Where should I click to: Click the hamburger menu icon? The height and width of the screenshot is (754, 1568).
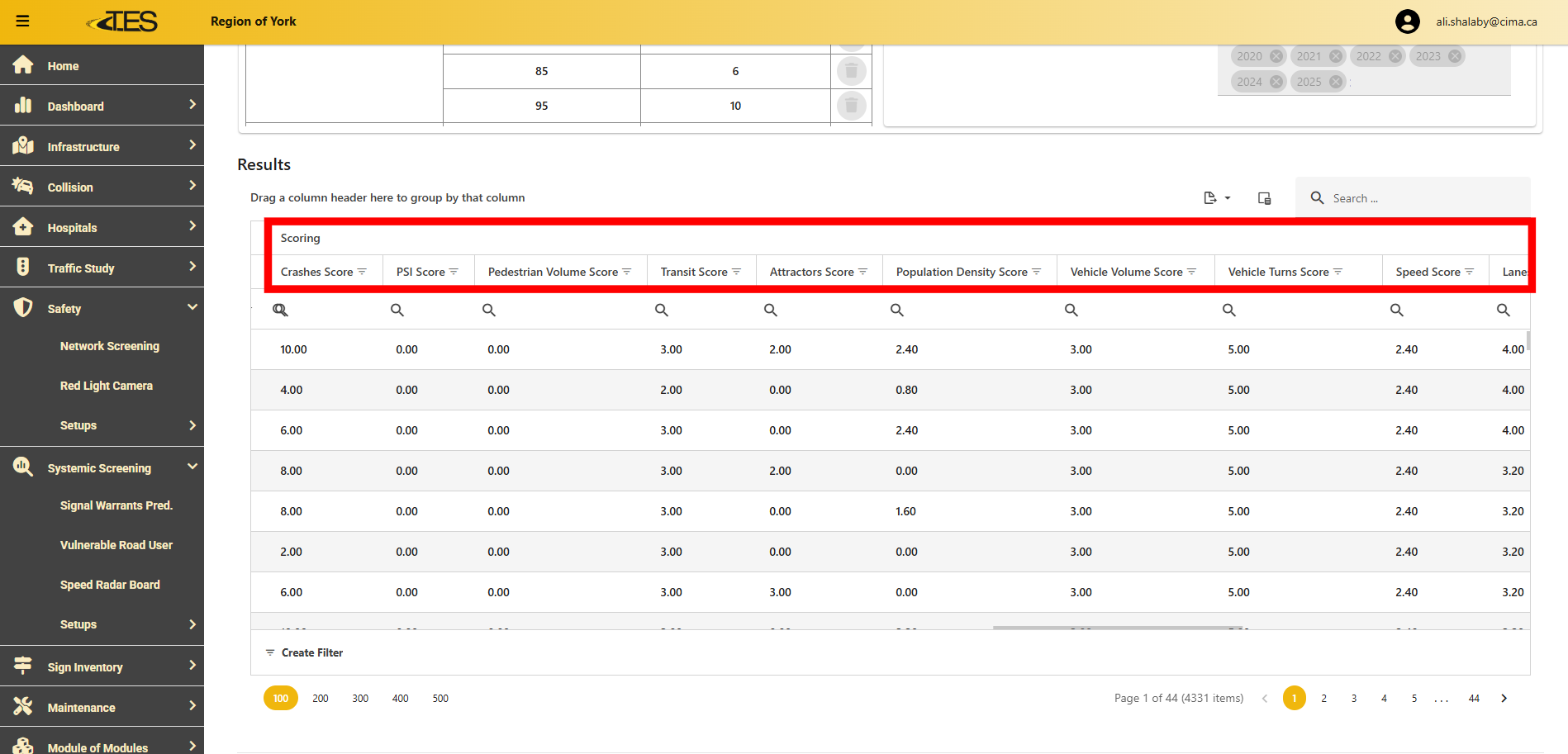point(22,21)
